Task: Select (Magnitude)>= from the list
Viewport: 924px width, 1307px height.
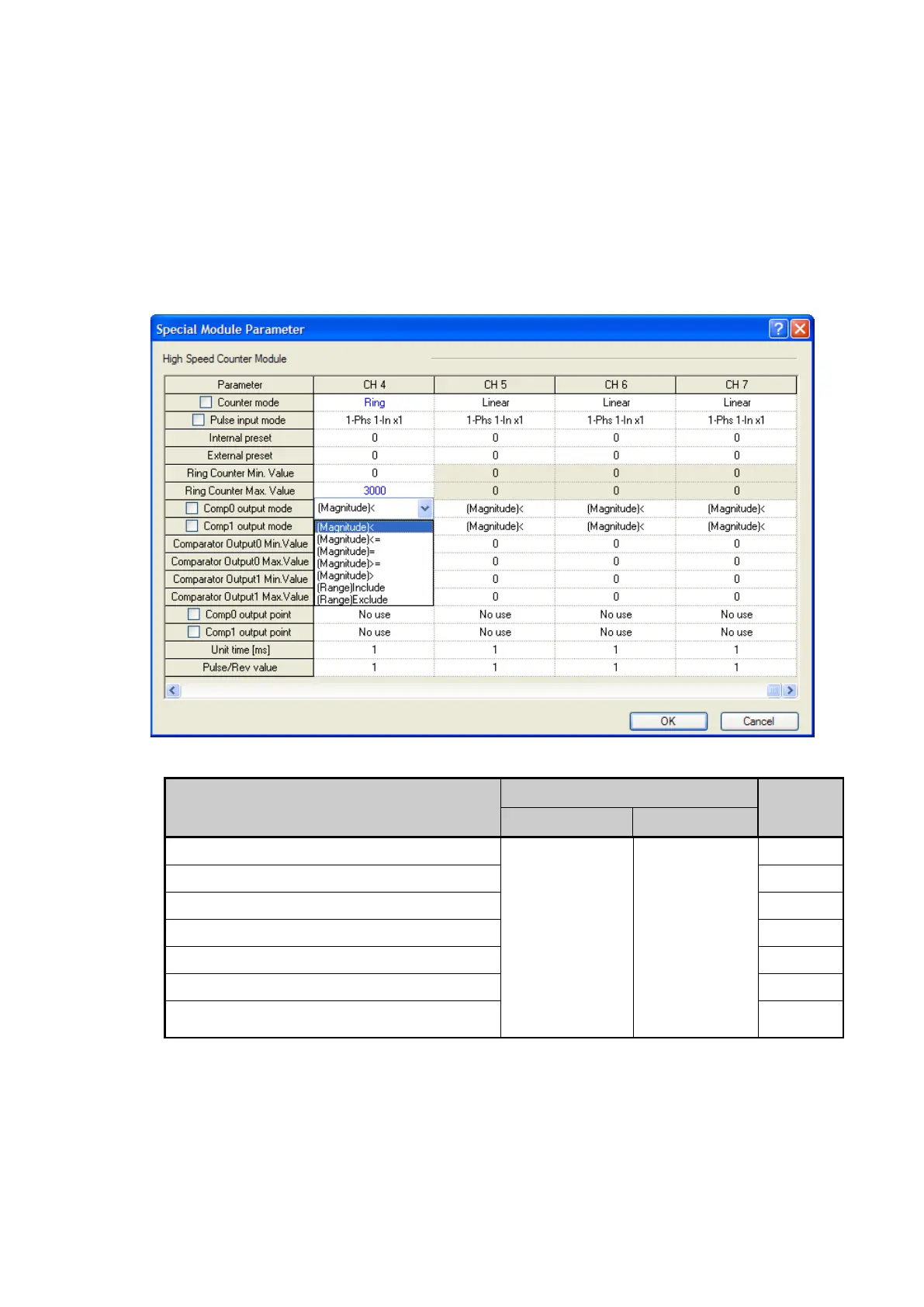Action: coord(374,563)
